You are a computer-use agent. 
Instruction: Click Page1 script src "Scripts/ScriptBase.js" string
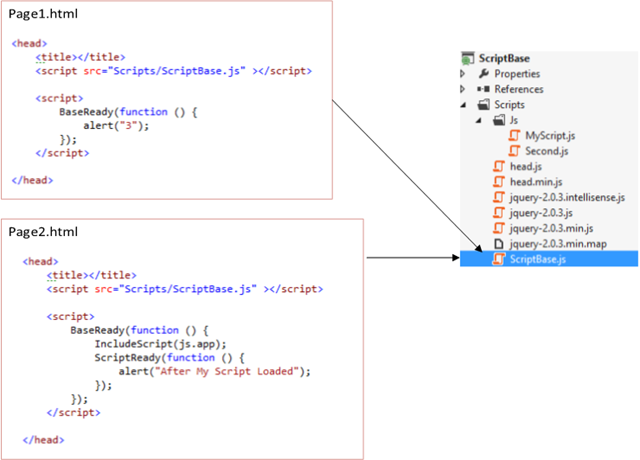pos(176,71)
